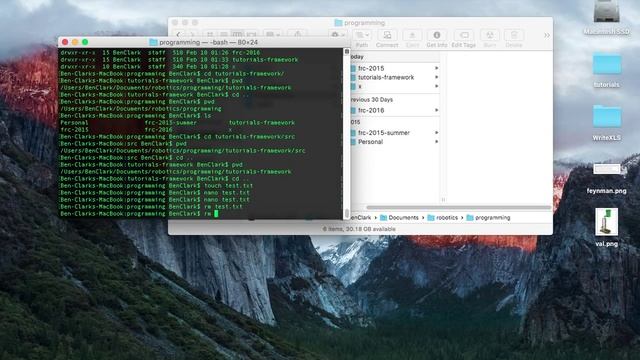Click the Finder horizontal scrollbar

pyautogui.click(x=459, y=207)
